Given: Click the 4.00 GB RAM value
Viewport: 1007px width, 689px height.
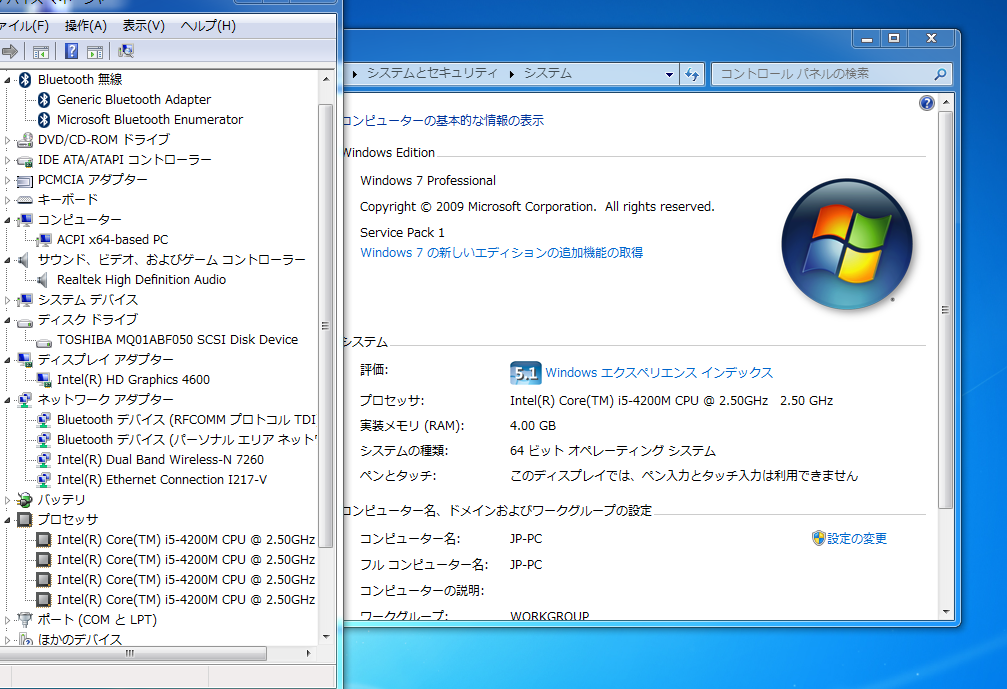Looking at the screenshot, I should pos(533,426).
